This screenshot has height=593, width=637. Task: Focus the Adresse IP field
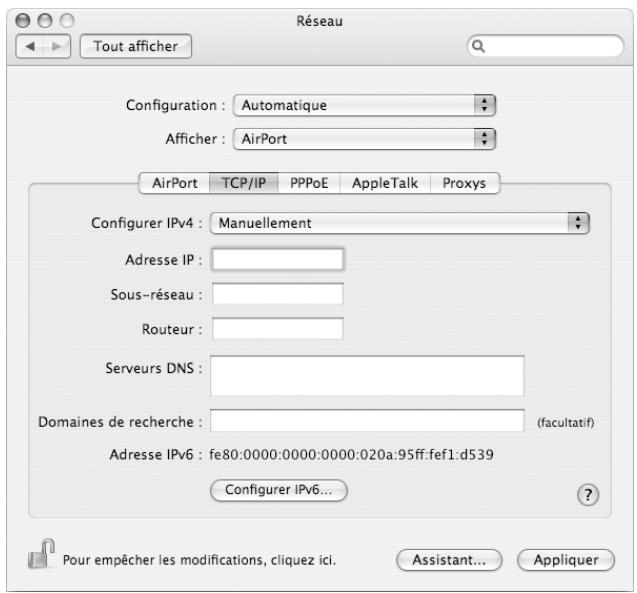pyautogui.click(x=278, y=260)
